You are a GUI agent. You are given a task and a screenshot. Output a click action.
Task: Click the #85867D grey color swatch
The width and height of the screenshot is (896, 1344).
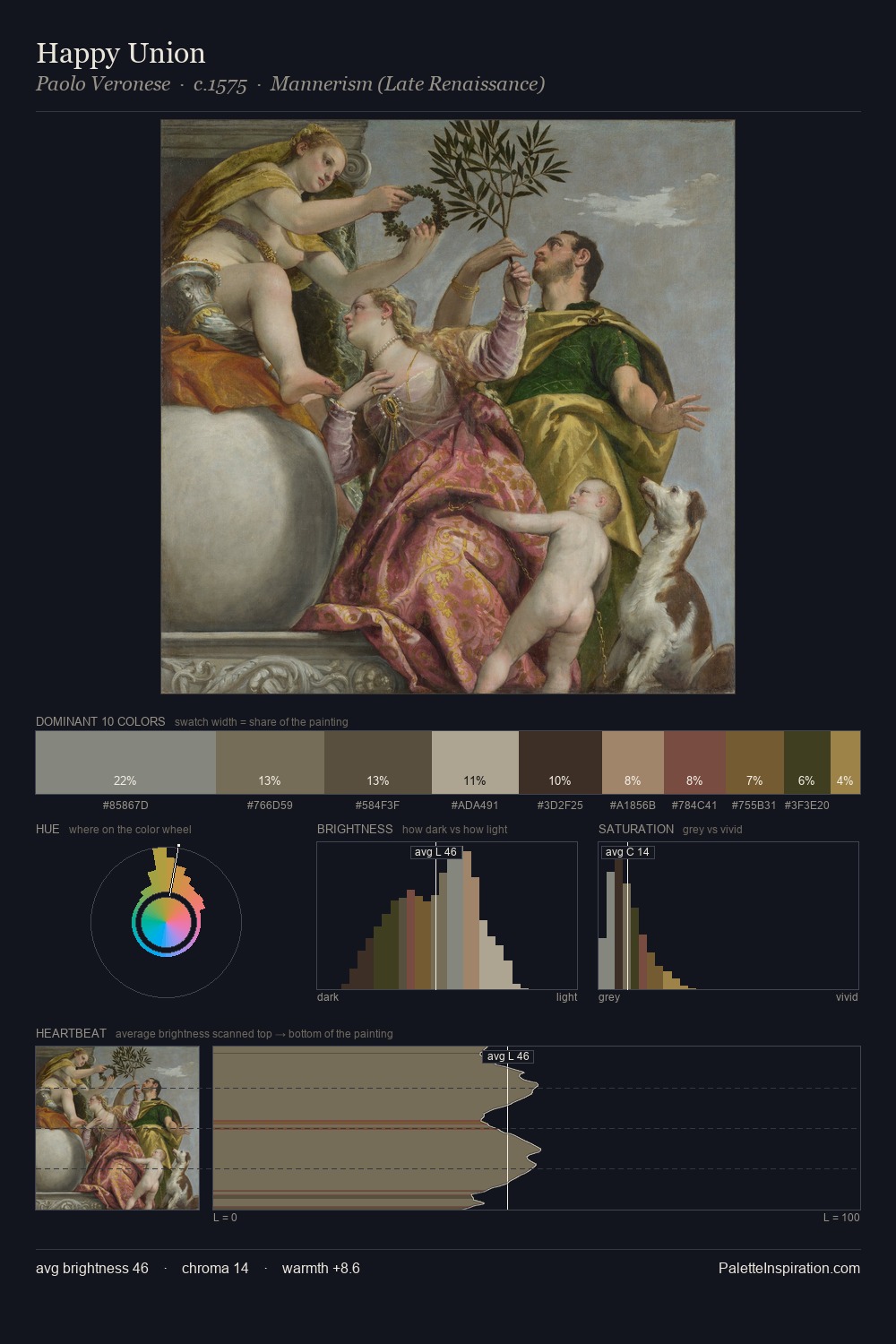pos(125,762)
